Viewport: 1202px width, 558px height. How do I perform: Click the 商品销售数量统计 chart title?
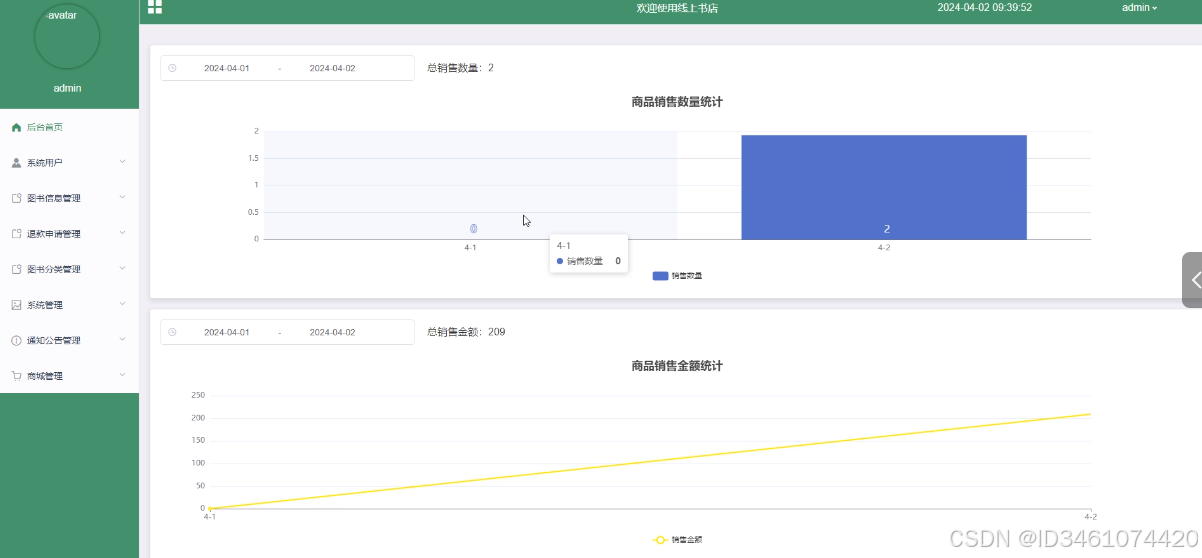tap(677, 102)
